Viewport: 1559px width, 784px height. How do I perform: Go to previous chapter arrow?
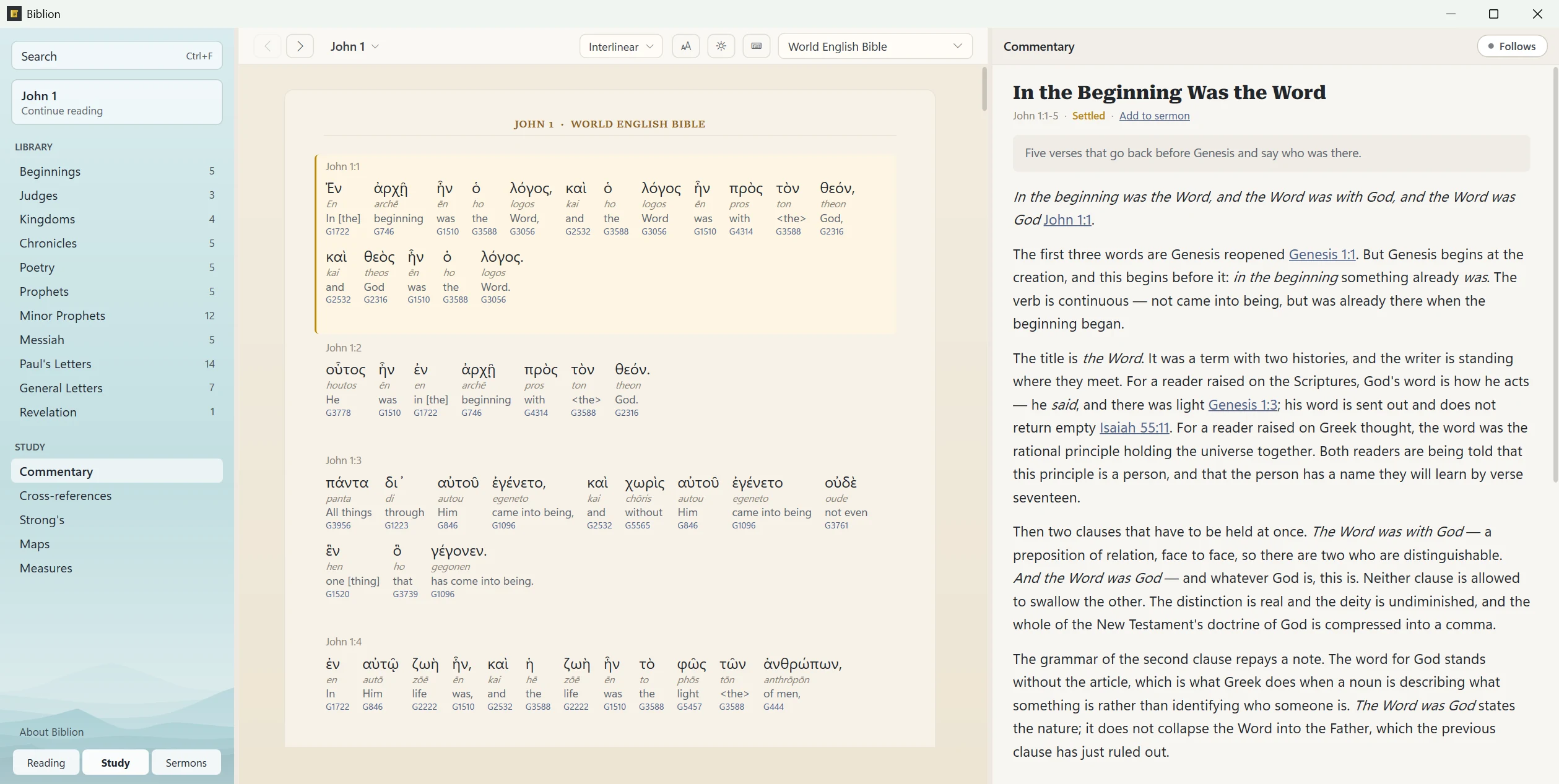[267, 46]
